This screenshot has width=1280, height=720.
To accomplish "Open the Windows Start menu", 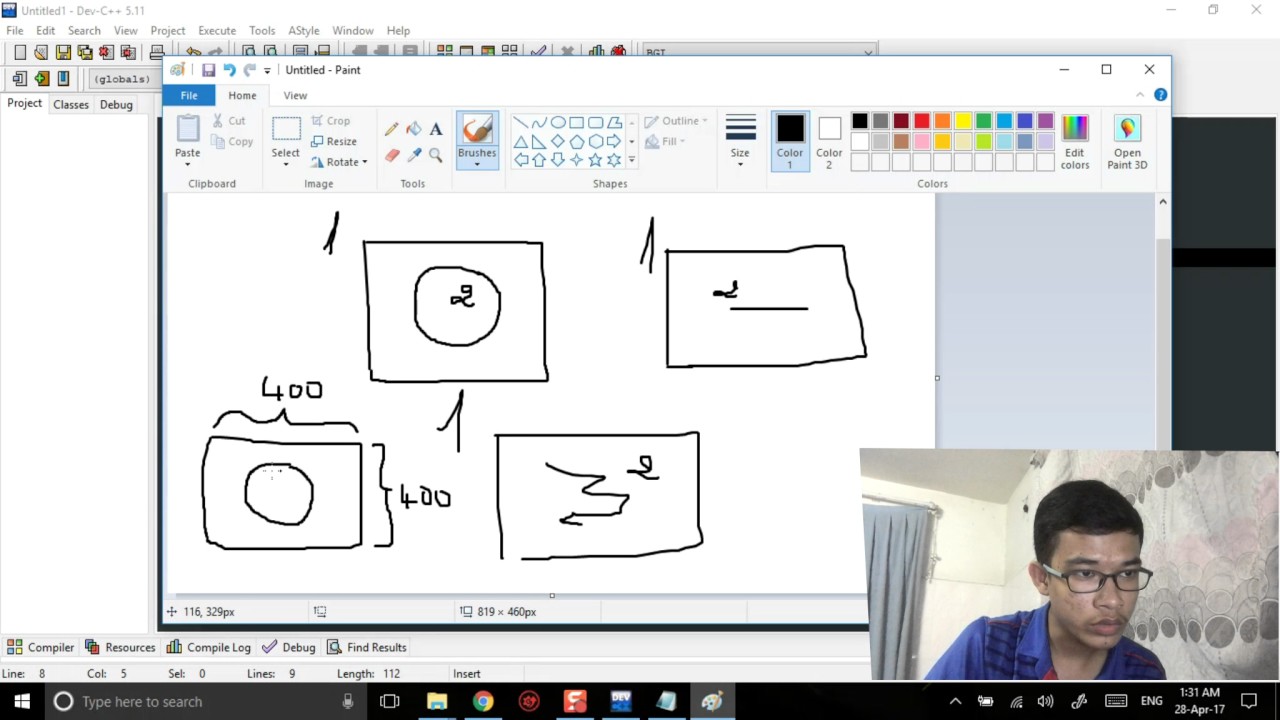I will tap(22, 701).
